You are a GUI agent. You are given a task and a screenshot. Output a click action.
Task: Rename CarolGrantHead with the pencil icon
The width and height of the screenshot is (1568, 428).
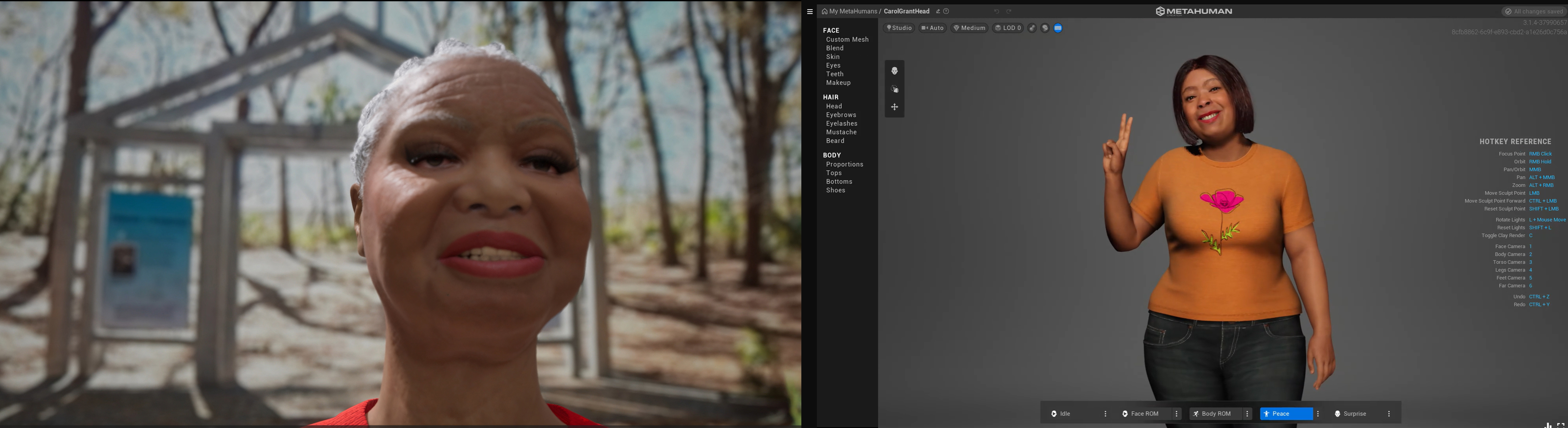(x=938, y=12)
